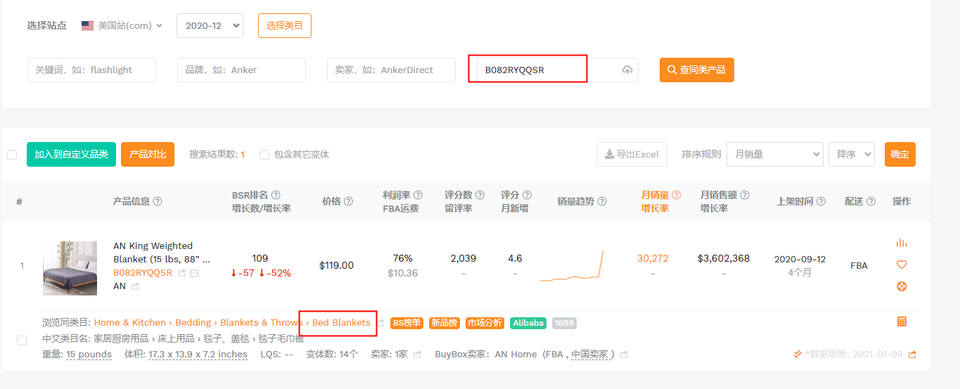Click 市场分析 tag
Viewport: 960px width, 389px height.
(485, 323)
